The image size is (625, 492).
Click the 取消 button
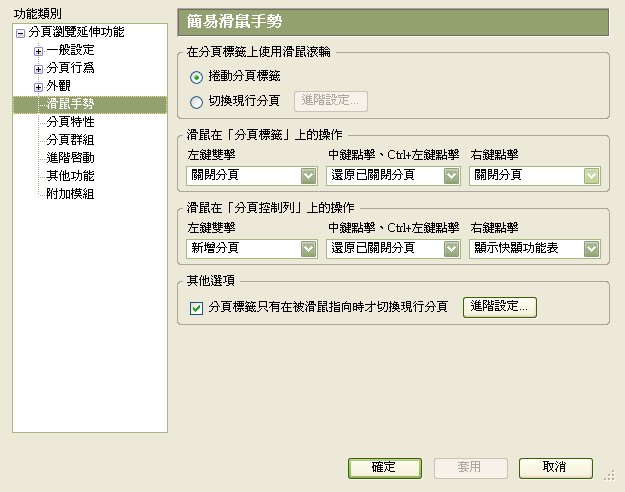pyautogui.click(x=555, y=467)
